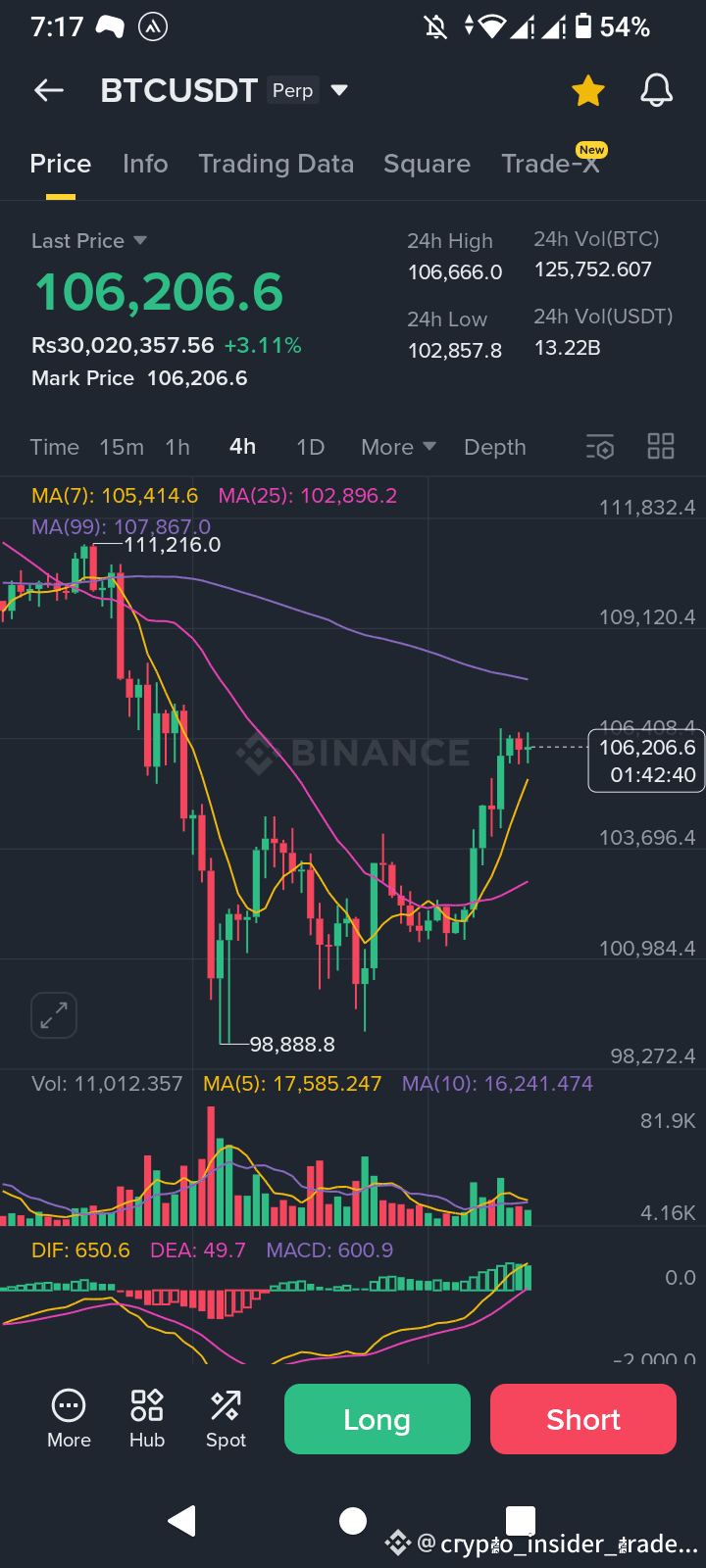Open price alert bell icon
Viewport: 706px width, 1568px height.
pos(657,90)
